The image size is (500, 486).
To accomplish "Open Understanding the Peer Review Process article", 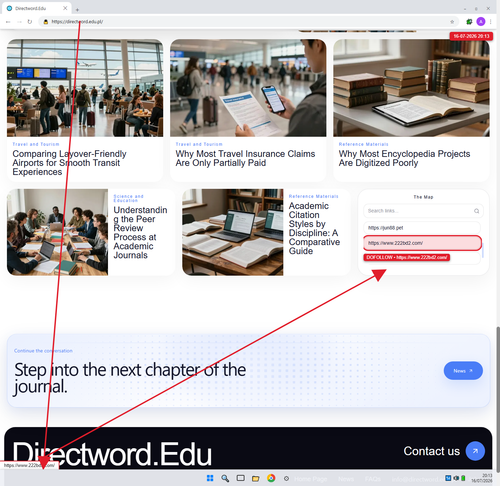I will point(140,232).
